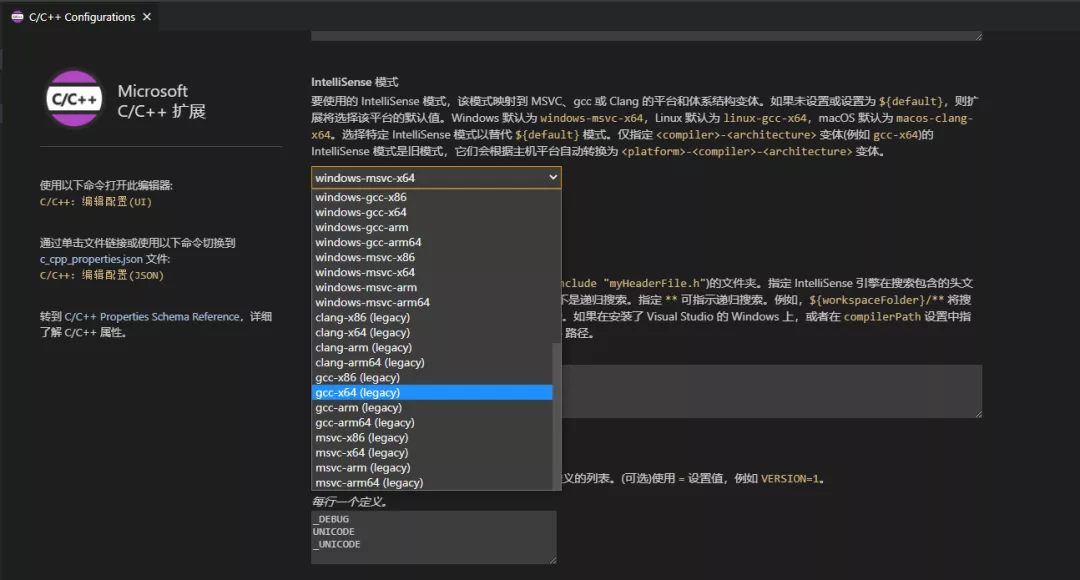This screenshot has width=1080, height=580.
Task: Choose msvc-x86 (legacy) option
Action: (432, 438)
